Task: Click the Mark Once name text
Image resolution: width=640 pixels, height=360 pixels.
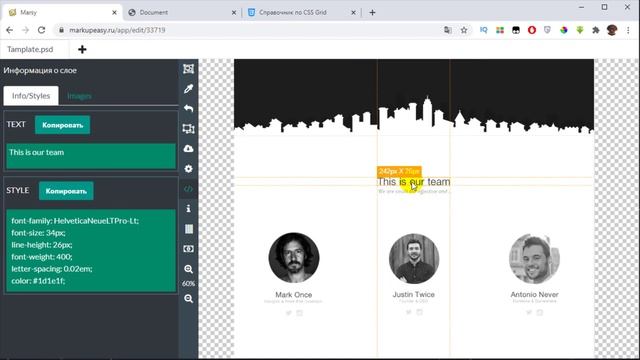Action: 293,294
